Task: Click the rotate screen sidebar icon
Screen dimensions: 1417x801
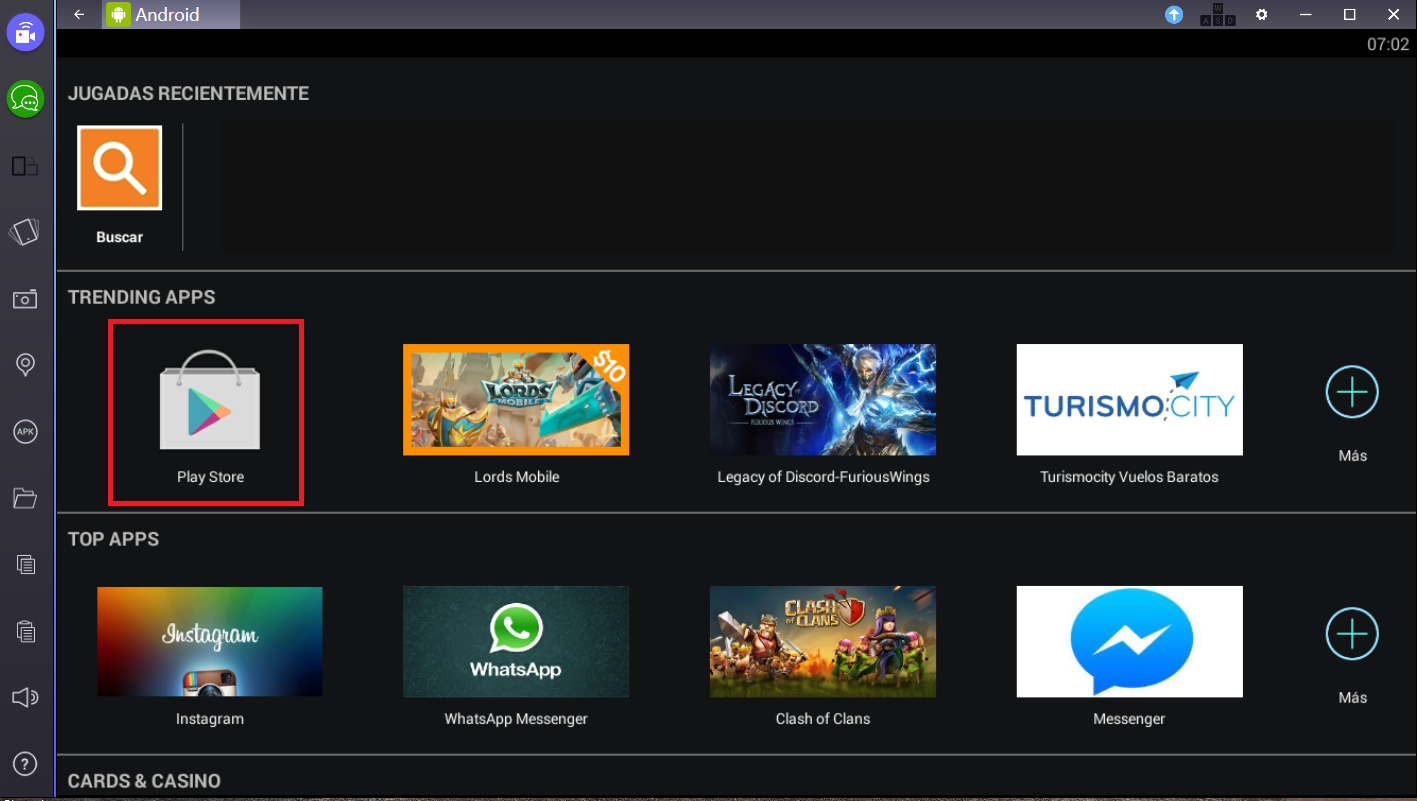Action: (x=25, y=232)
